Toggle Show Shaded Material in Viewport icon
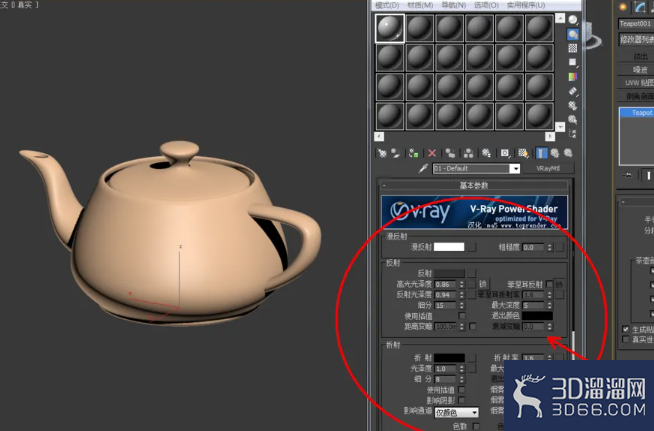 [x=523, y=153]
